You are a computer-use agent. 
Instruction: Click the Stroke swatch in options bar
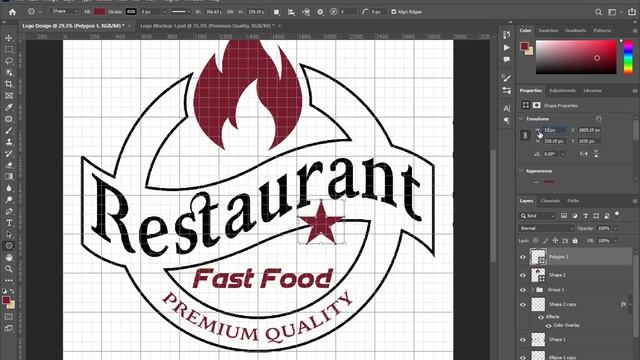[131, 12]
